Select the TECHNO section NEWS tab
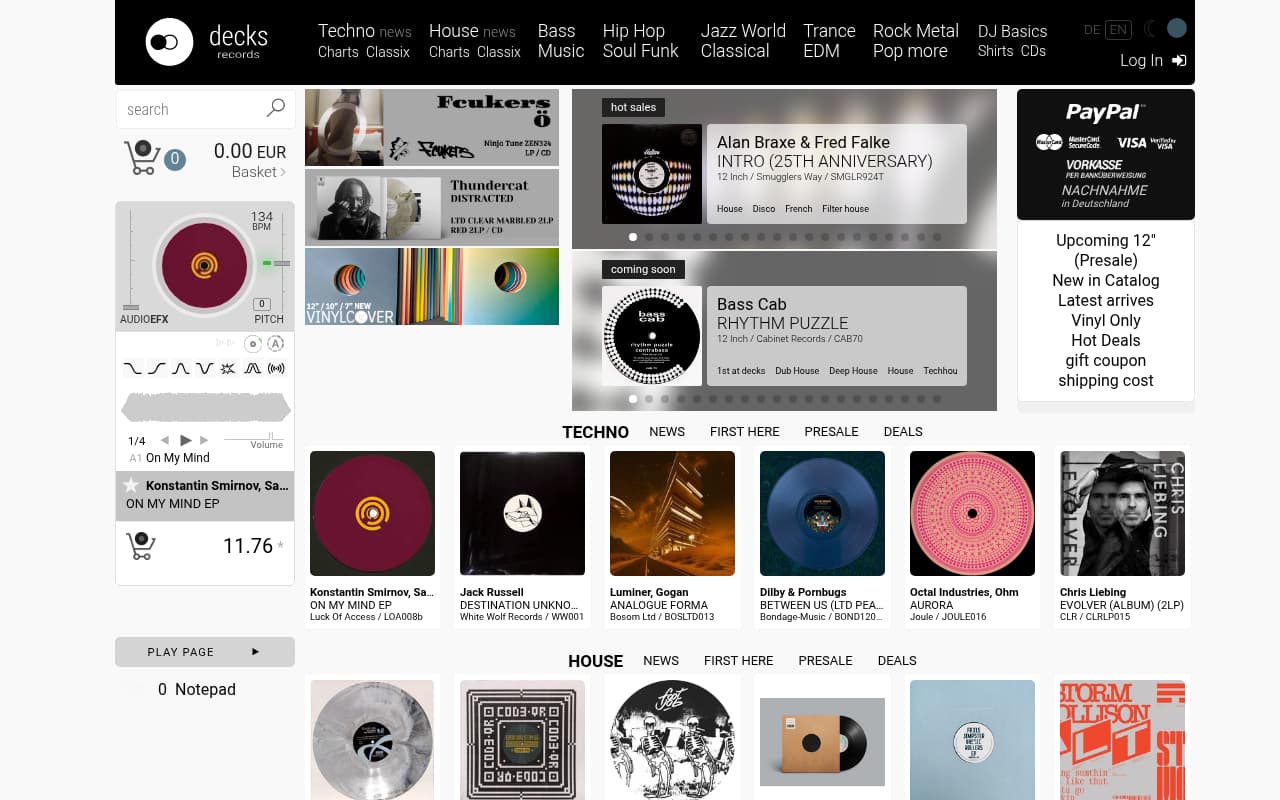1280x800 pixels. click(667, 432)
